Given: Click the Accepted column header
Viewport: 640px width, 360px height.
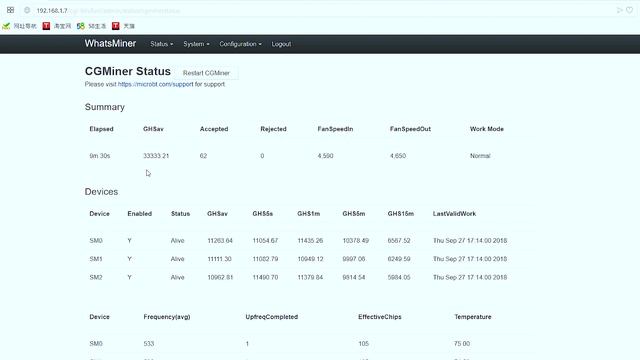Looking at the screenshot, I should tap(214, 129).
